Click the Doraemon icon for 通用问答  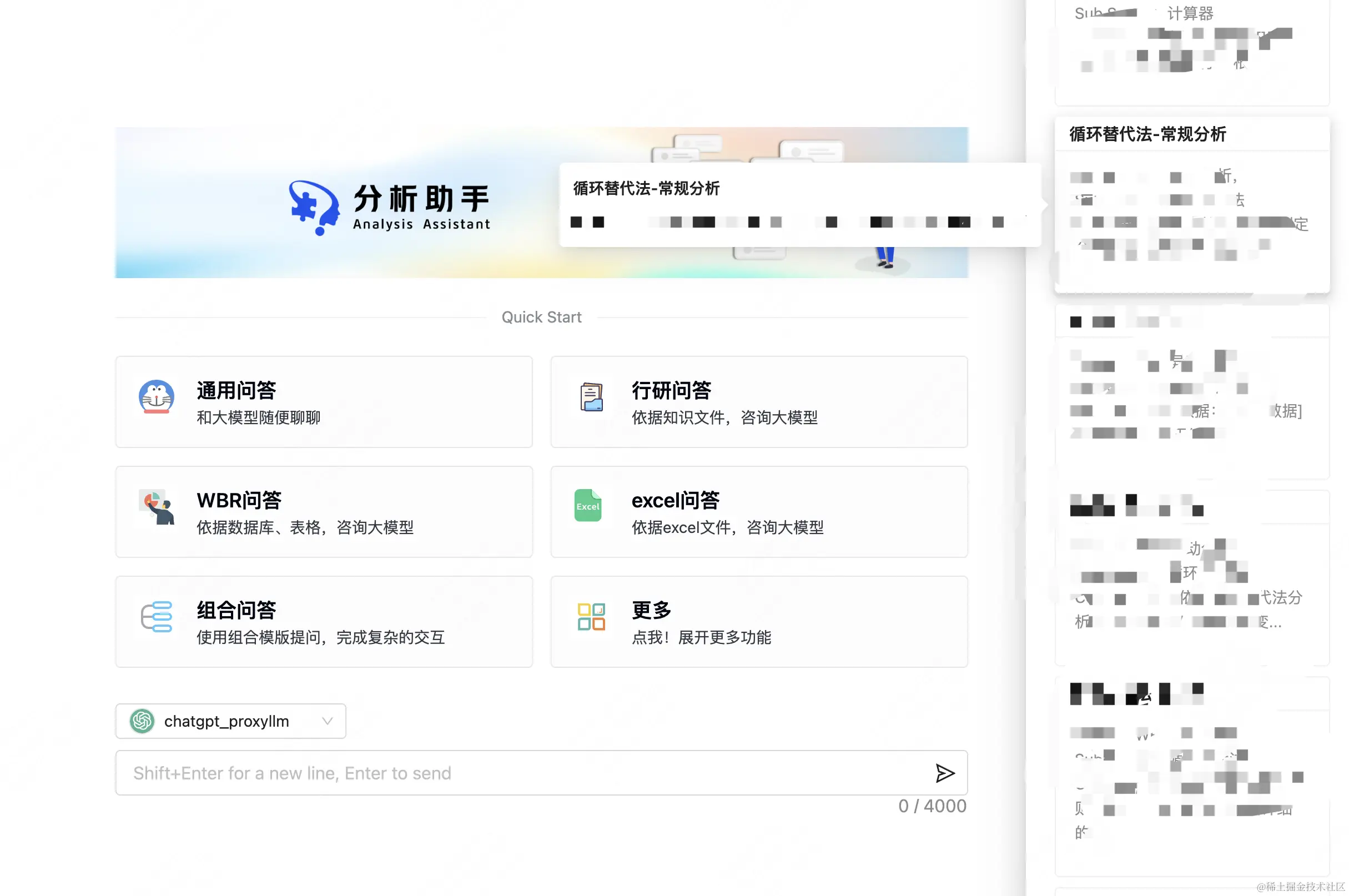(156, 396)
